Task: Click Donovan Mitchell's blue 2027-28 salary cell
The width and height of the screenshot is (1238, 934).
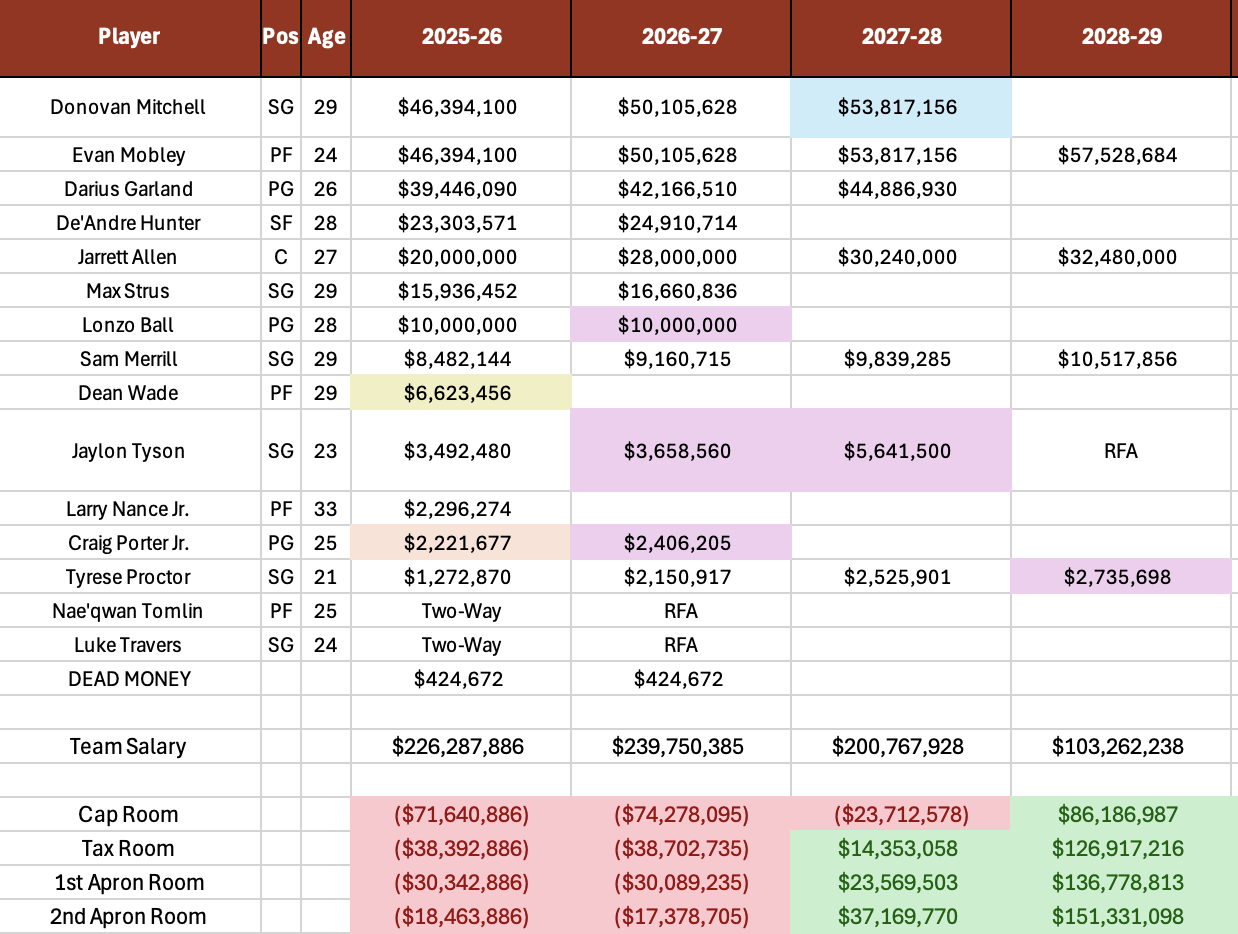Action: coord(901,107)
